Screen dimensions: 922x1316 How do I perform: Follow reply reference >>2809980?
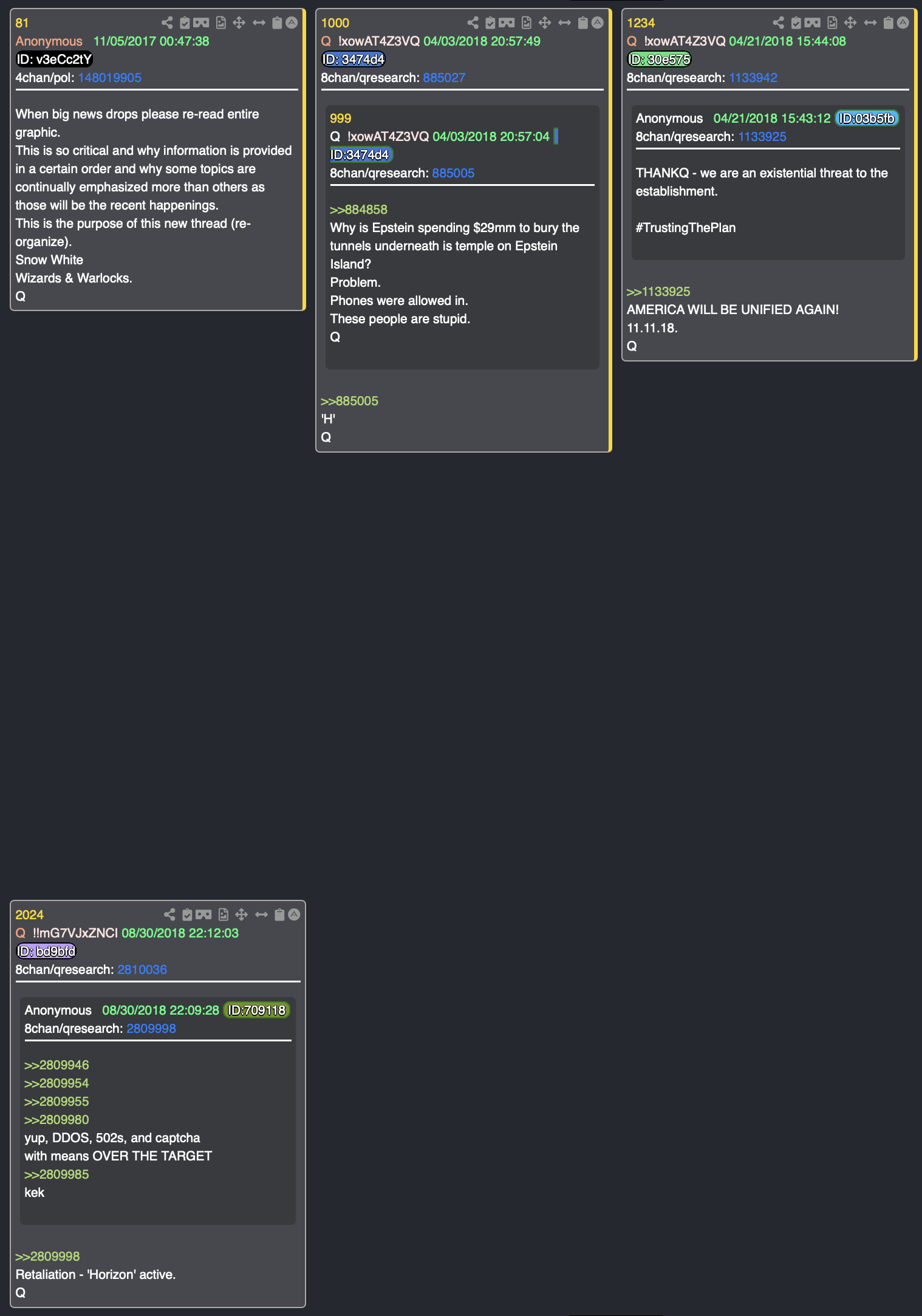pos(56,1120)
